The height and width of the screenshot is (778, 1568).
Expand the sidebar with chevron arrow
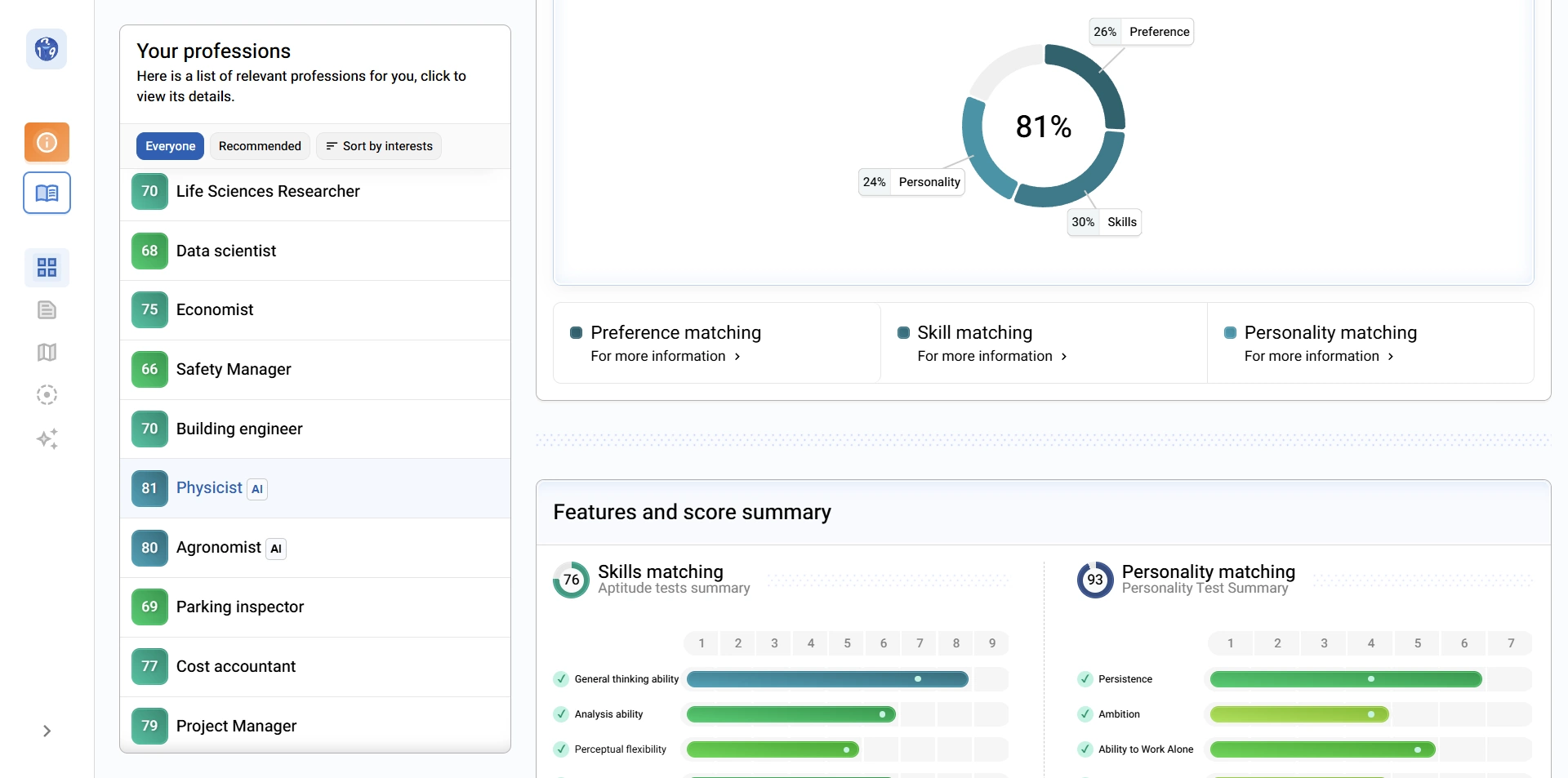tap(47, 731)
